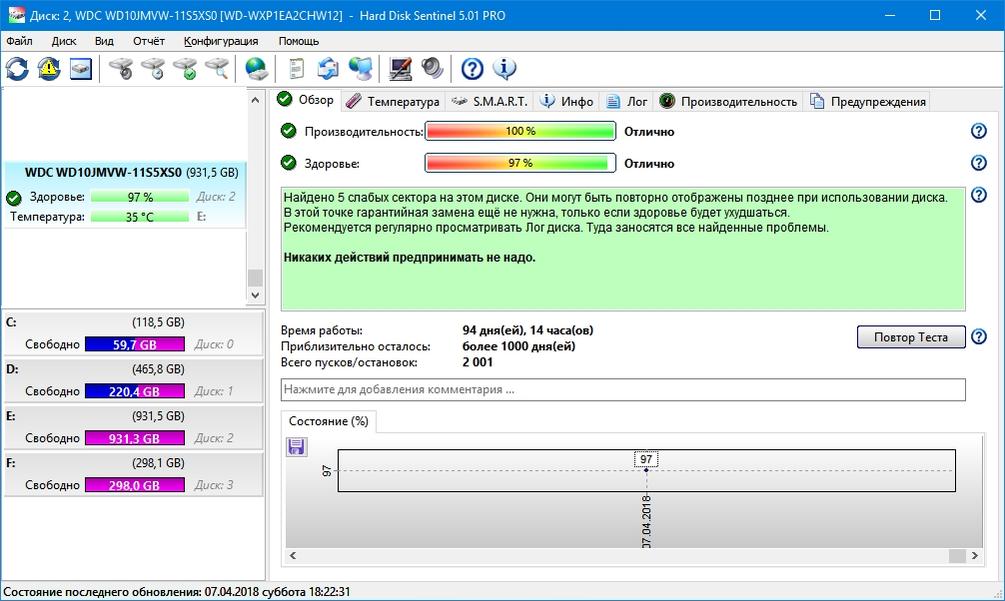Click the chart scroll left arrow
The image size is (1005, 601).
coord(293,556)
